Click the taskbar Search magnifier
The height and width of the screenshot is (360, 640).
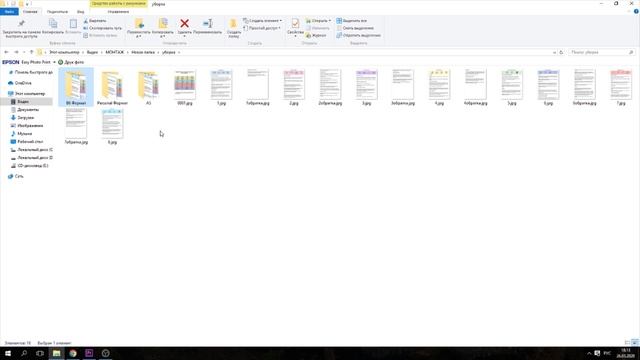click(24, 353)
